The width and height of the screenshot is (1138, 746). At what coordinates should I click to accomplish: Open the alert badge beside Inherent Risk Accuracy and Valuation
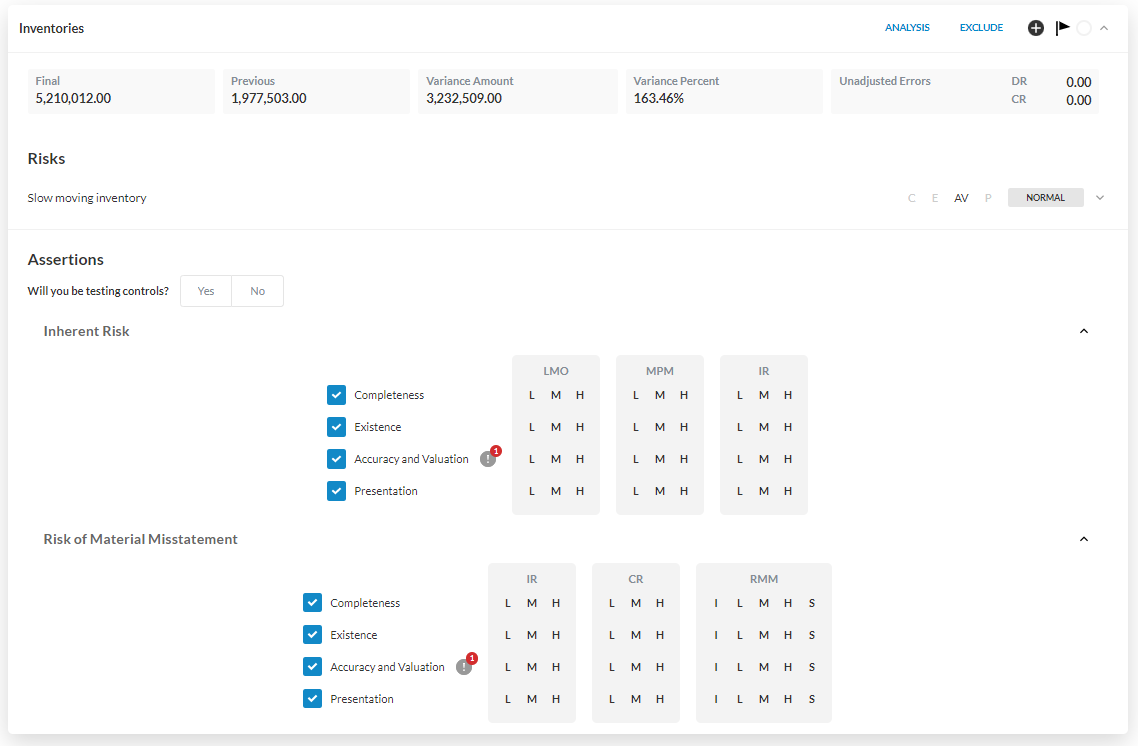tap(489, 458)
